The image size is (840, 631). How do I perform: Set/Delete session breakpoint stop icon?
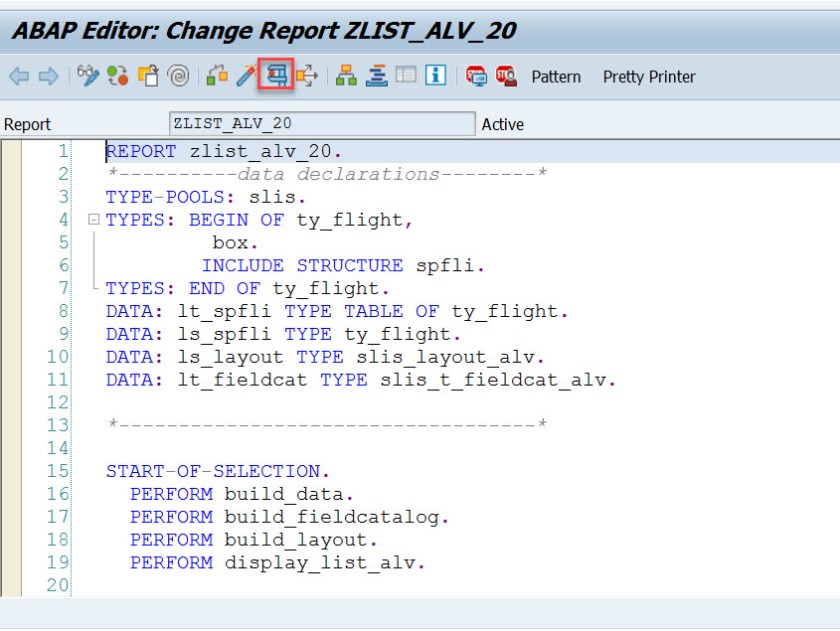476,76
